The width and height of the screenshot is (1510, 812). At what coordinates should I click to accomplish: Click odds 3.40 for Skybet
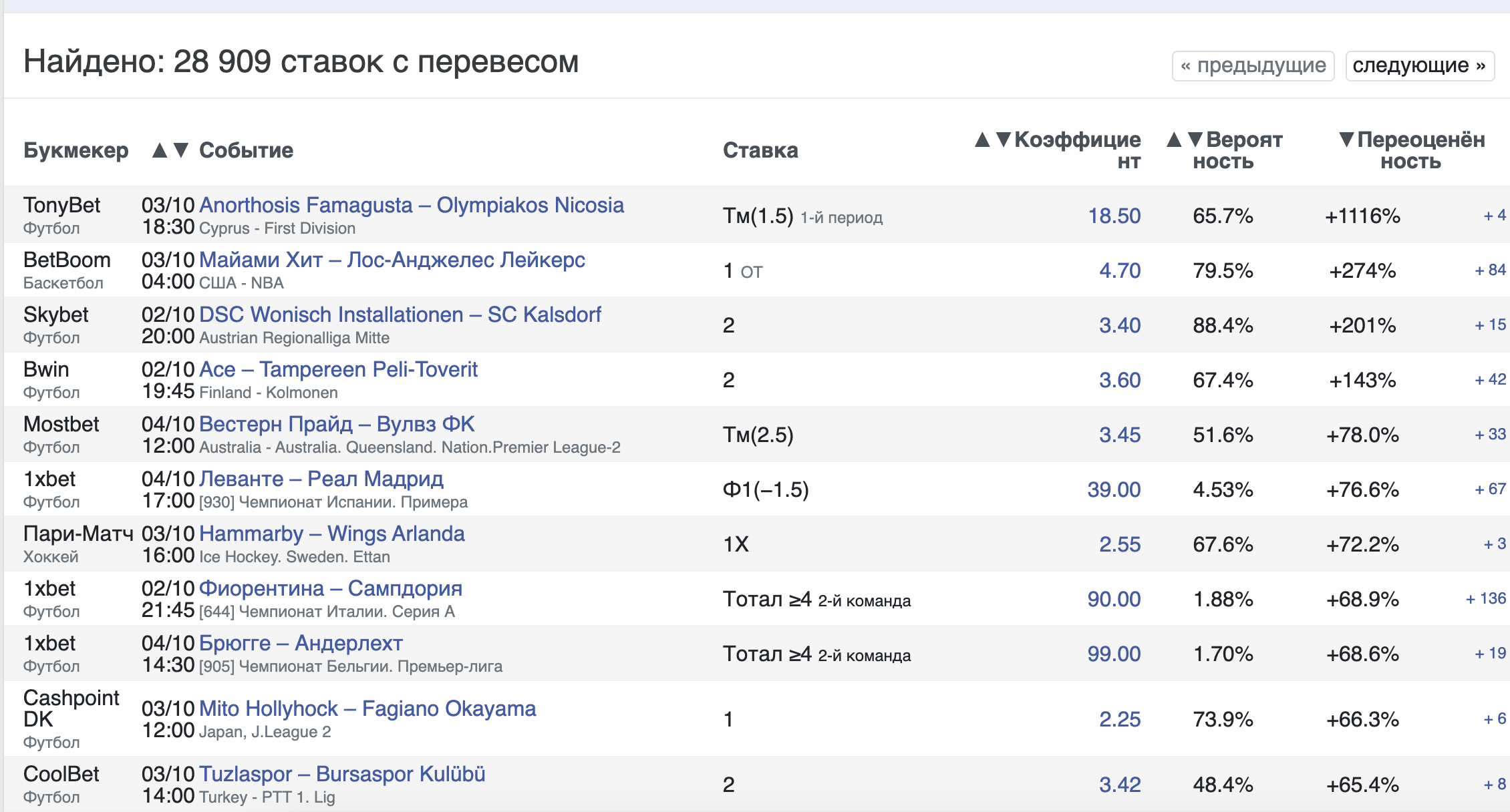[x=1120, y=325]
